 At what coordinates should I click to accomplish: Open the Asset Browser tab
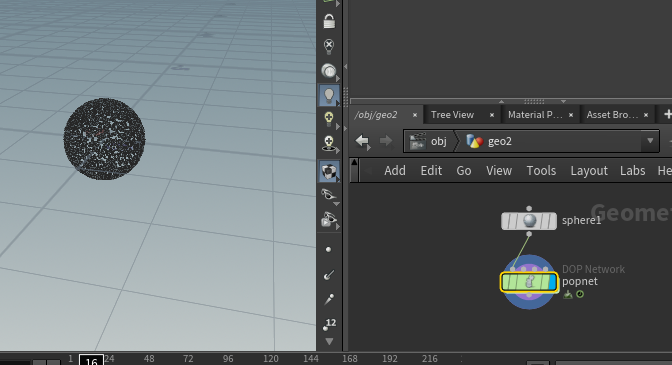(x=612, y=115)
